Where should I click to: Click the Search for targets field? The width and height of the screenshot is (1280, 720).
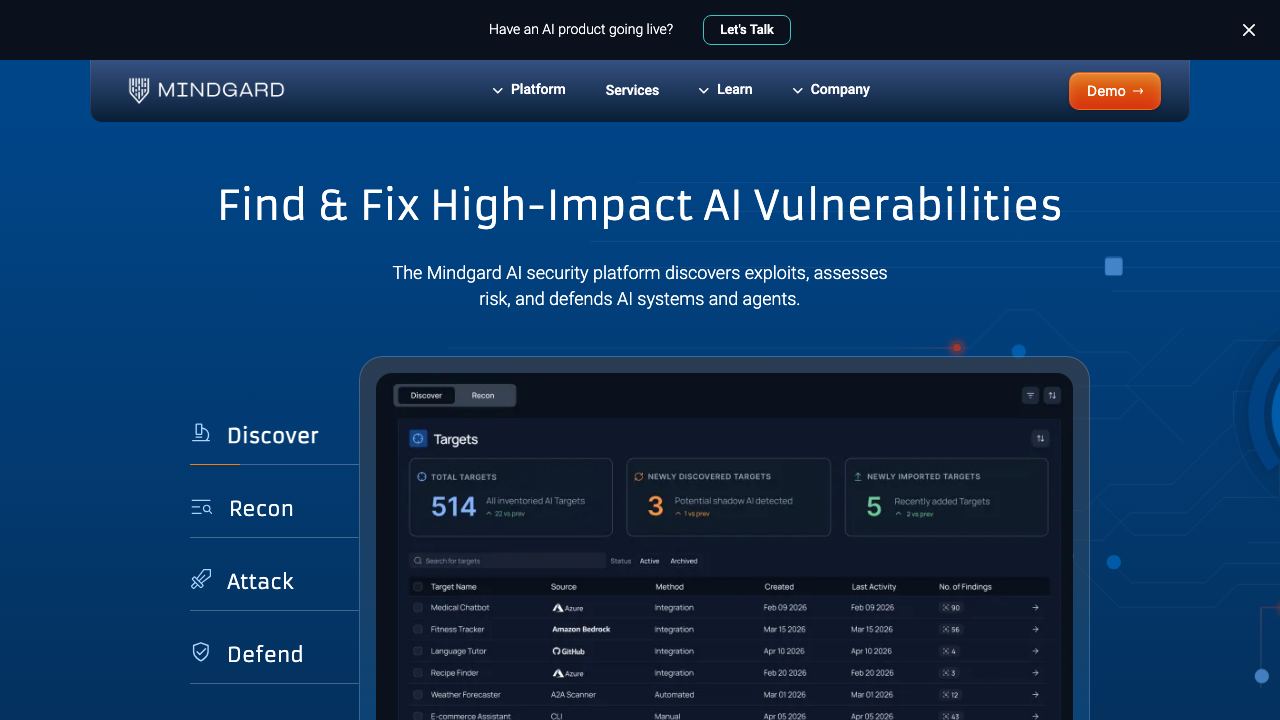pyautogui.click(x=508, y=561)
